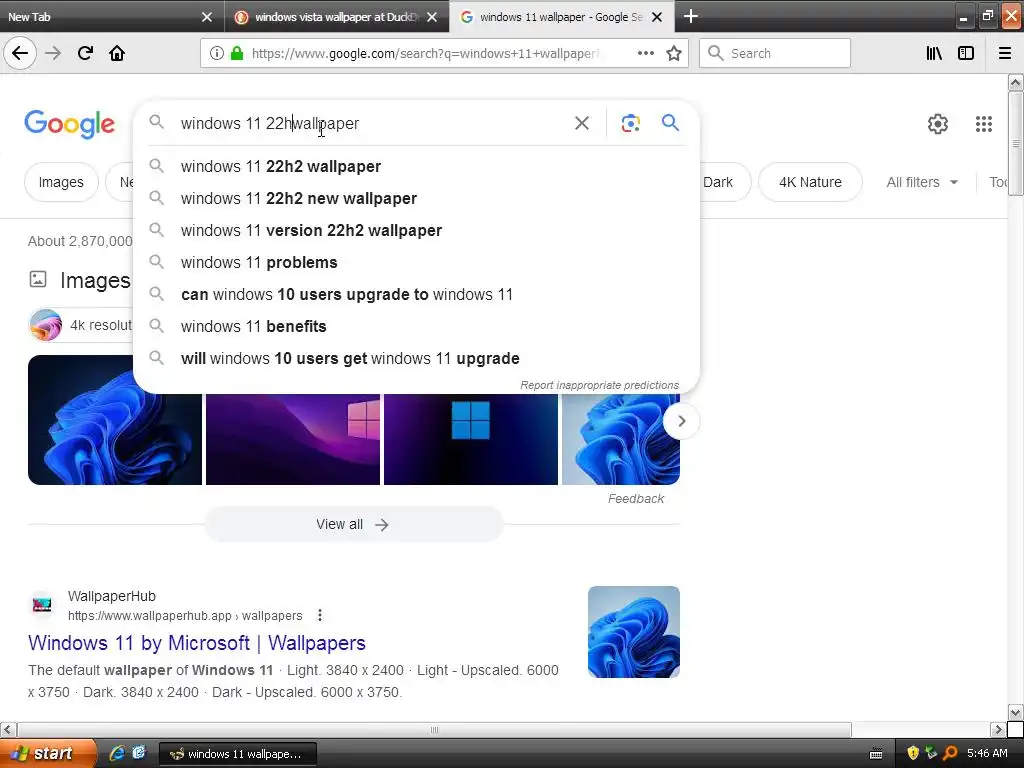The width and height of the screenshot is (1024, 768).
Task: Click the orange magnifier tray icon
Action: (x=950, y=753)
